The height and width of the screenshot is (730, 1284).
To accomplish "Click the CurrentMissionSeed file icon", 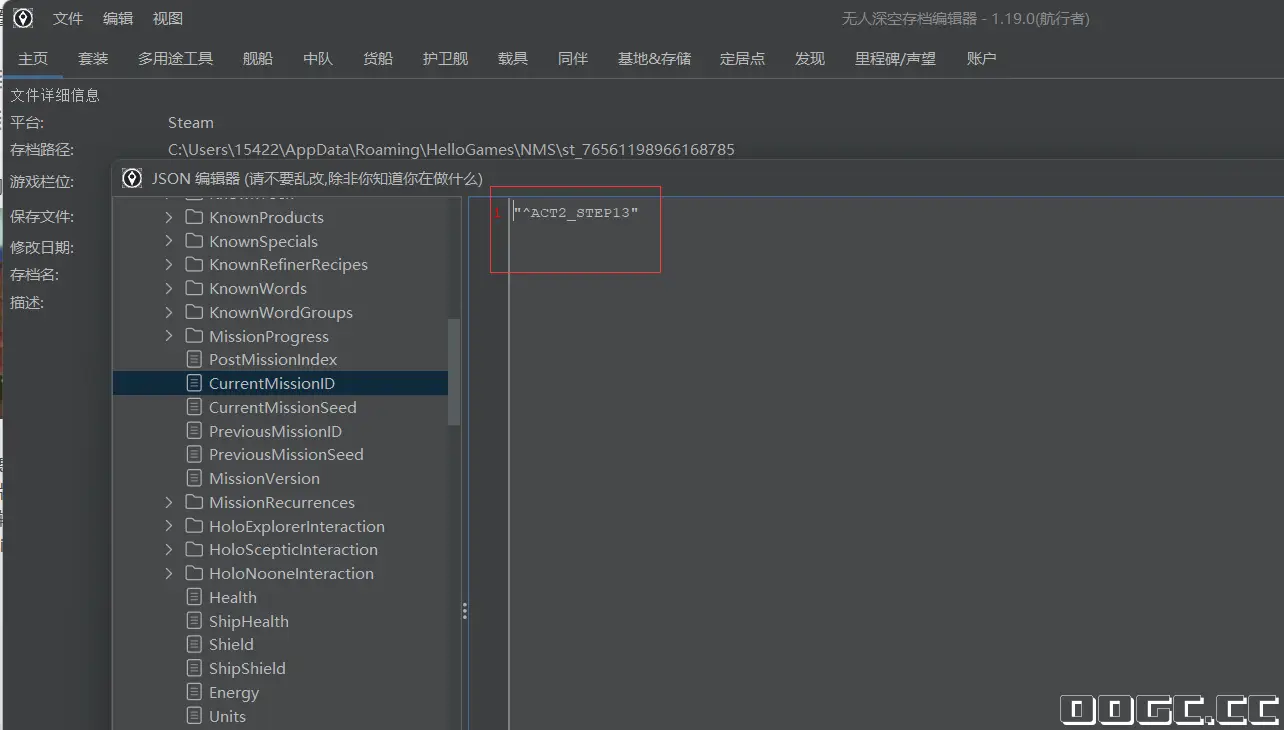I will click(x=194, y=407).
